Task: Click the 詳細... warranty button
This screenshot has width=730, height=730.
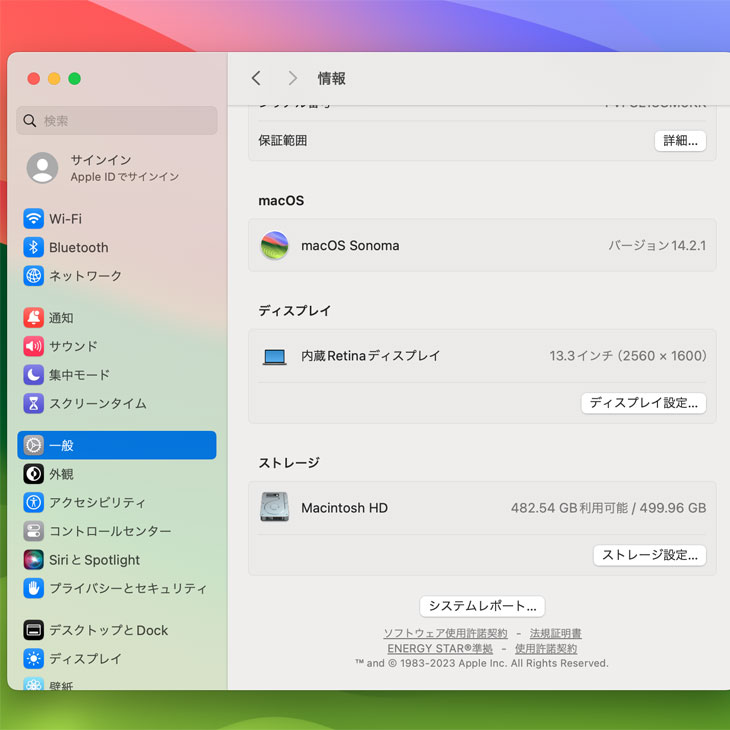Action: (680, 141)
